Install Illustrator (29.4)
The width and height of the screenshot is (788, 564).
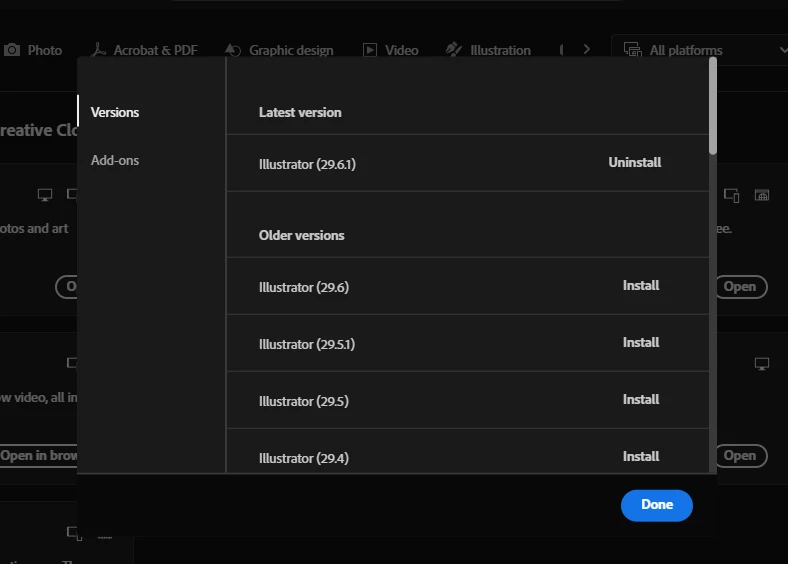(641, 456)
